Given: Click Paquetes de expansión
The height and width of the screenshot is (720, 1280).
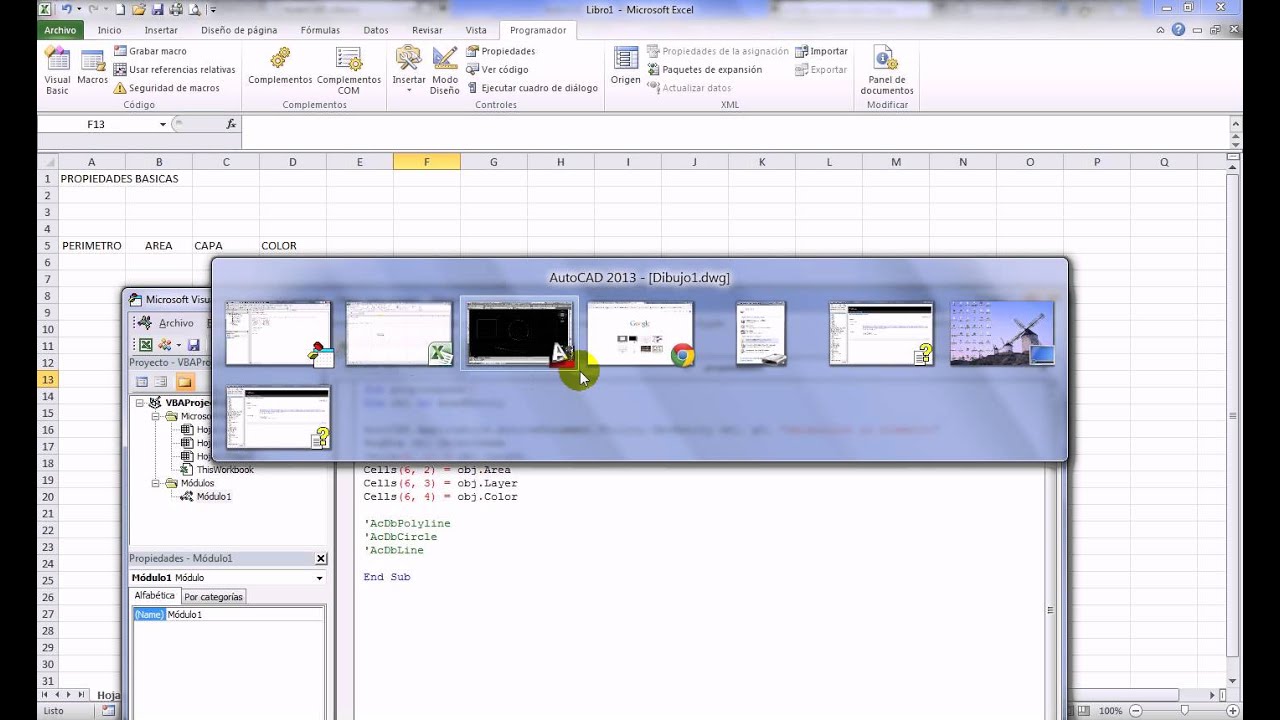Looking at the screenshot, I should tap(704, 70).
